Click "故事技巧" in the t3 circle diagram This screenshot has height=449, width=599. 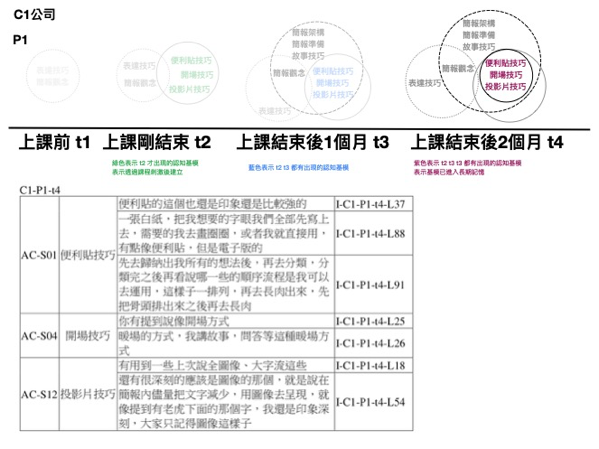pyautogui.click(x=308, y=56)
